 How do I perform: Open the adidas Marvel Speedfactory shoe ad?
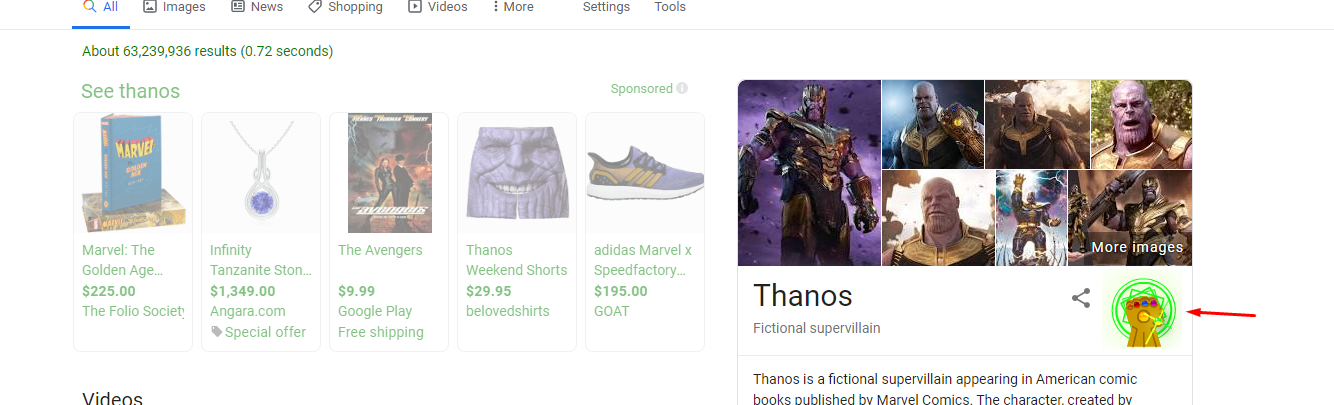click(x=645, y=232)
